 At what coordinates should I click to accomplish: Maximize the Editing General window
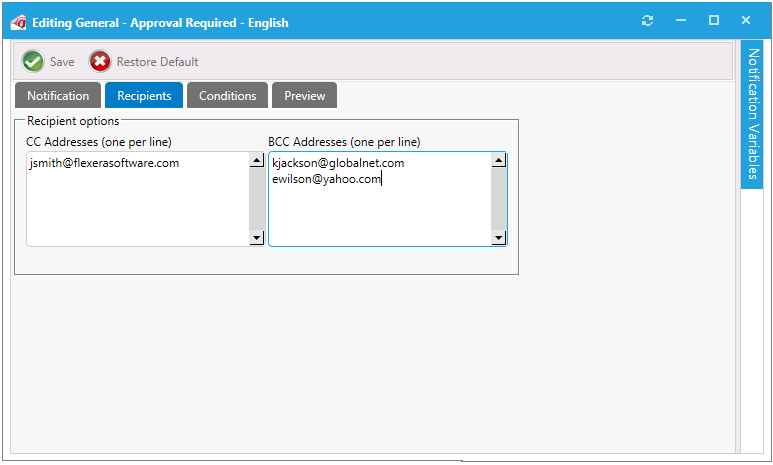point(714,21)
